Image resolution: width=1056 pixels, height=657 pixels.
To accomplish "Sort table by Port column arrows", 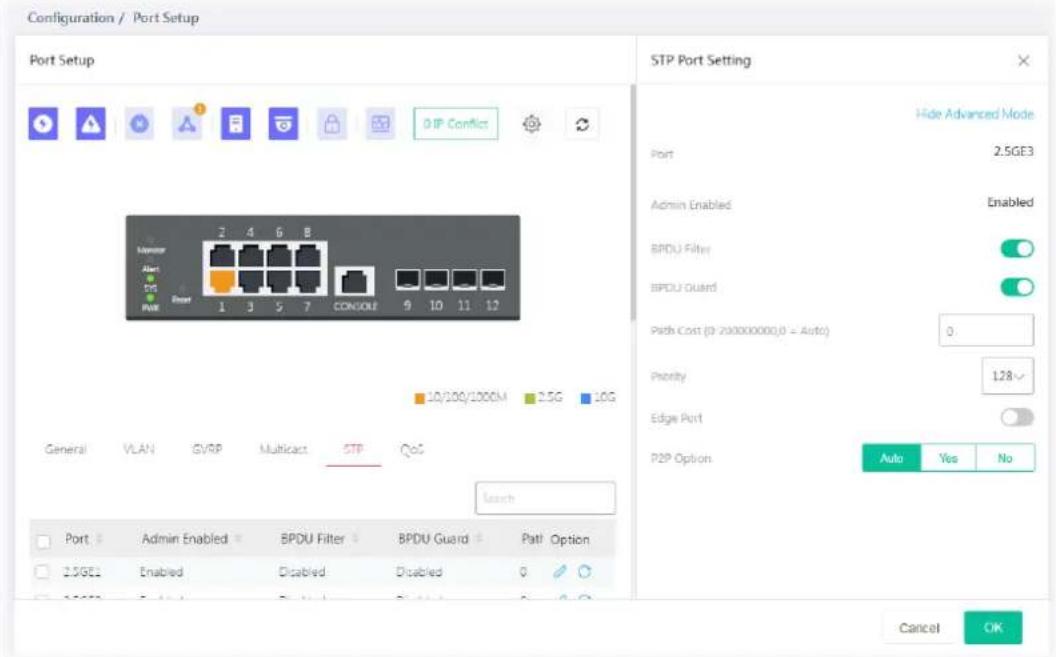I will [99, 539].
